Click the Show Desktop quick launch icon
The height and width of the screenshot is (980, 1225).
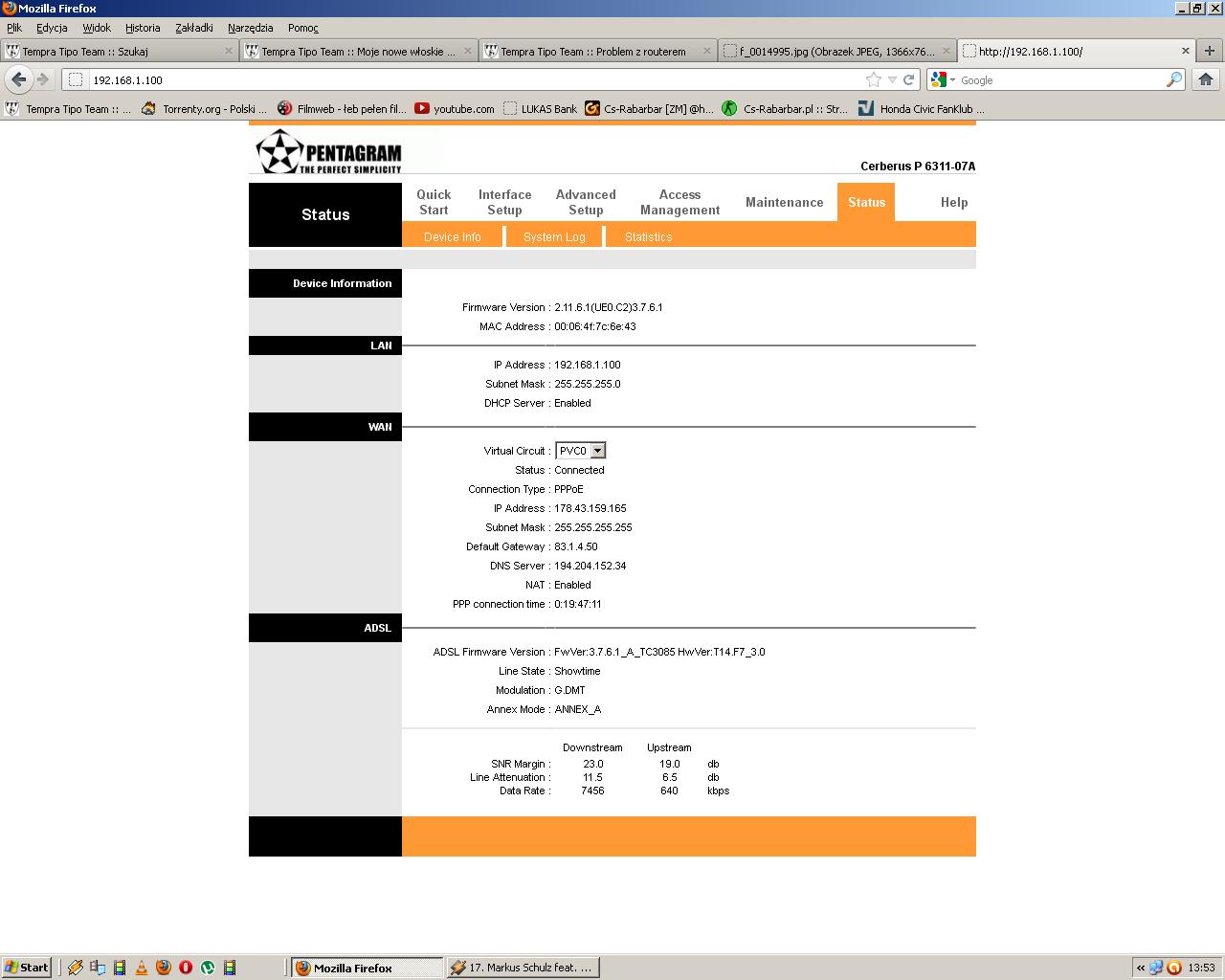98,968
